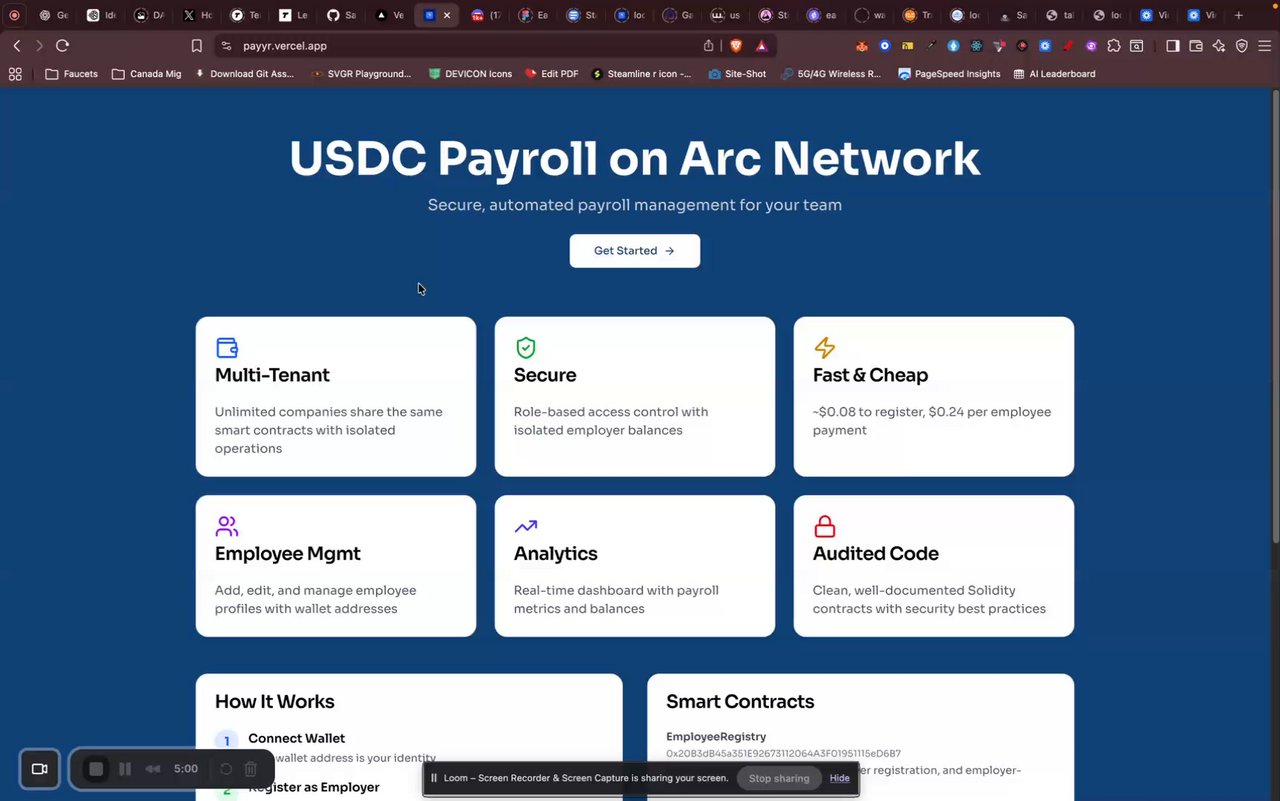Click the Secure shield check icon
The width and height of the screenshot is (1280, 801).
tap(526, 347)
